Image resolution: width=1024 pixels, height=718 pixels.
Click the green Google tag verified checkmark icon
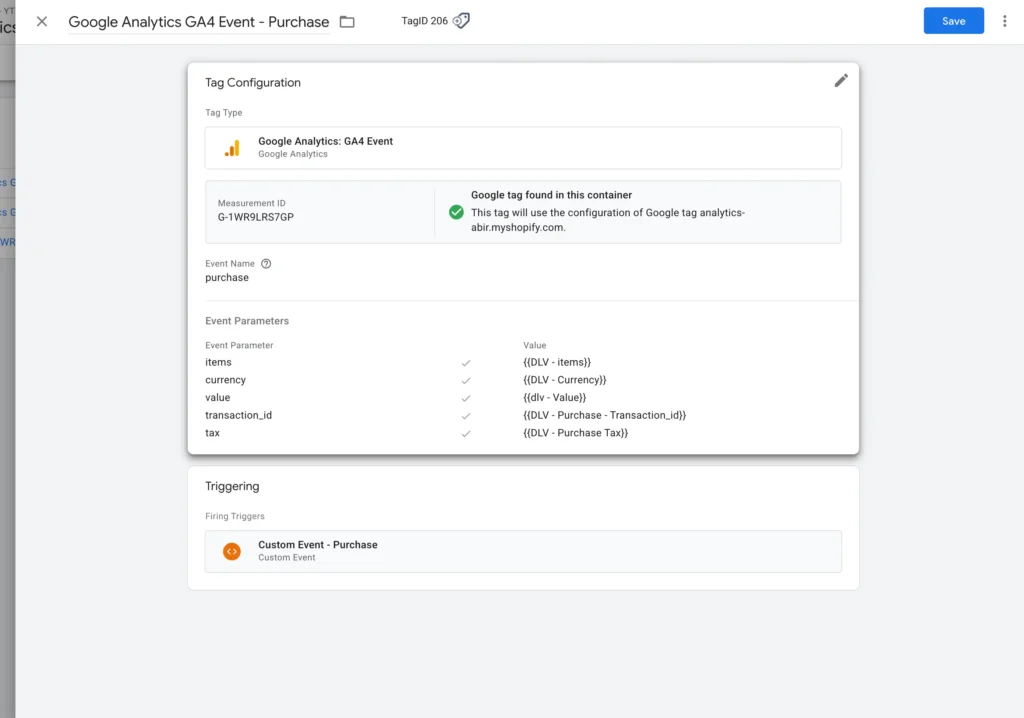(x=456, y=210)
